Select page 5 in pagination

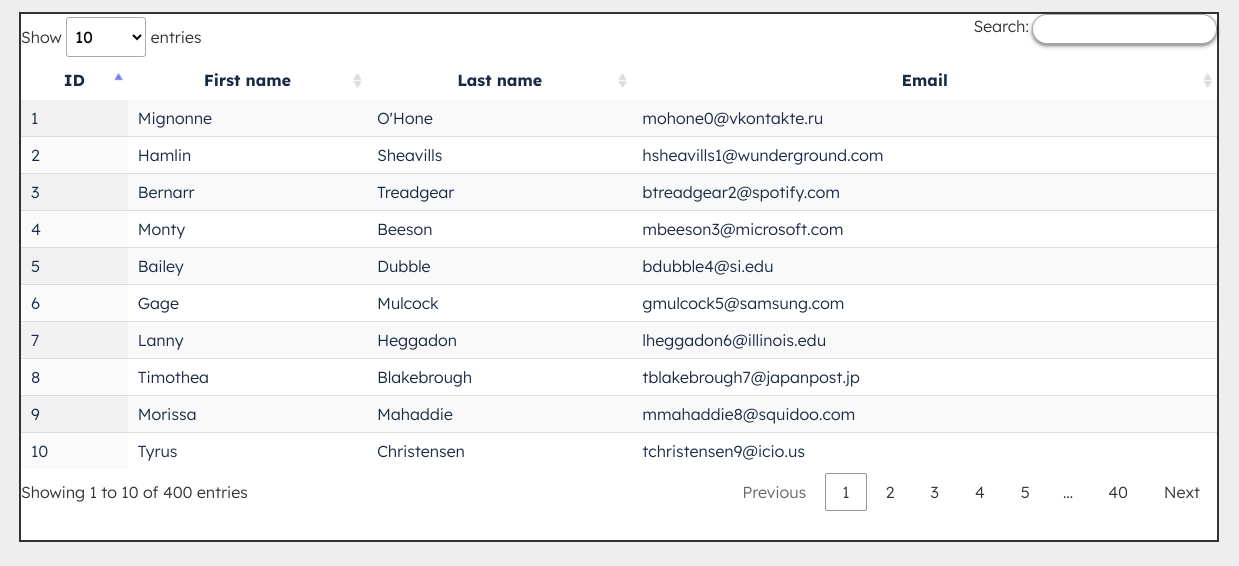click(x=1025, y=492)
